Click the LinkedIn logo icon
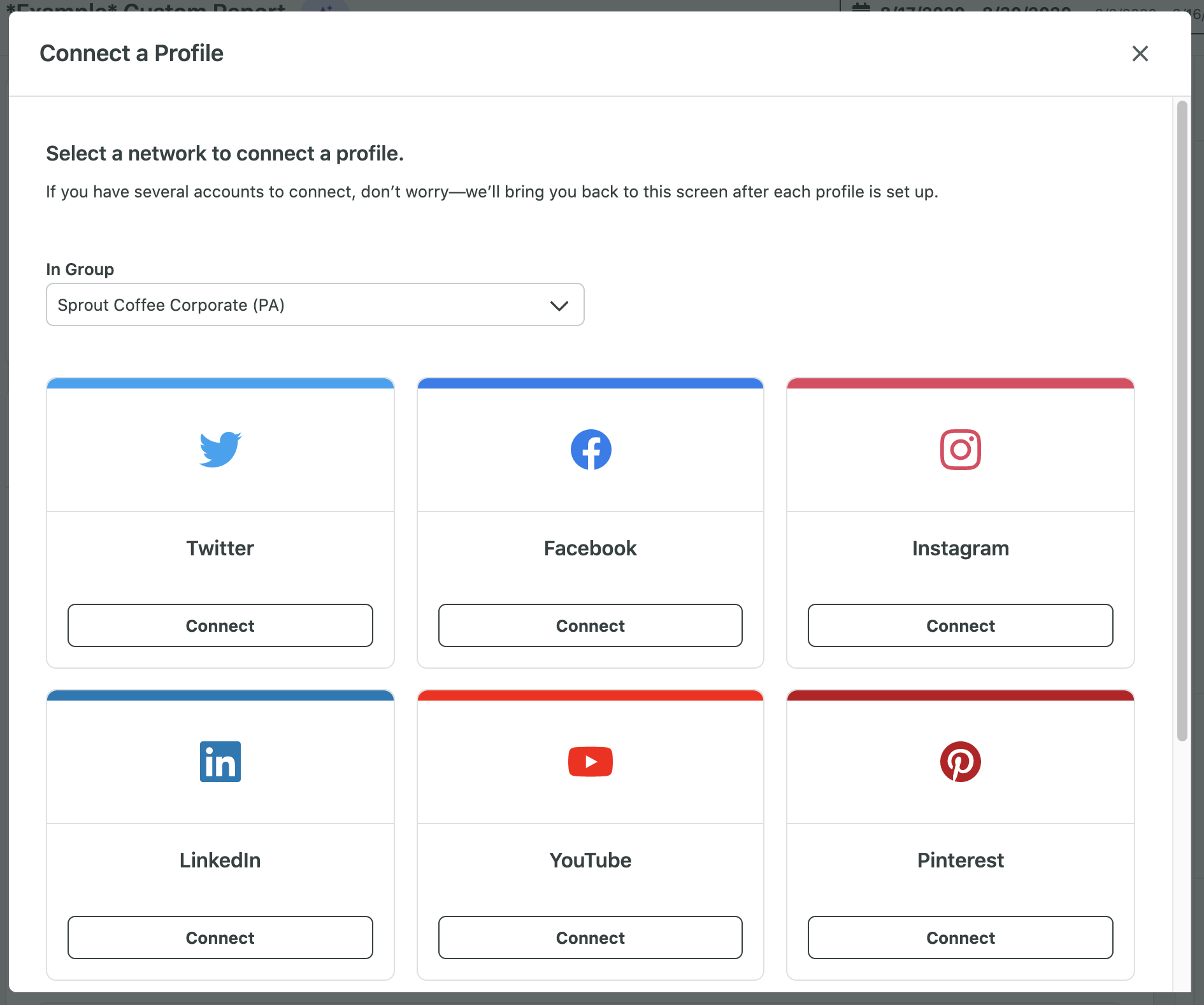 point(220,762)
